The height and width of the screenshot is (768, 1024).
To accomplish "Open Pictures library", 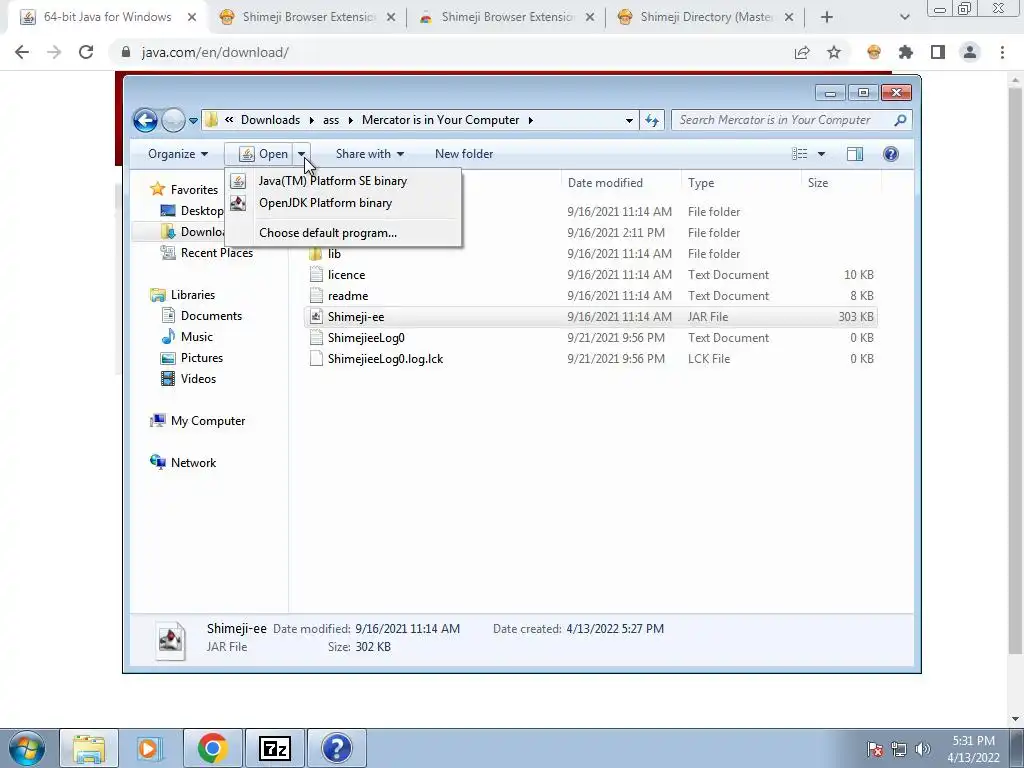I will click(x=202, y=358).
